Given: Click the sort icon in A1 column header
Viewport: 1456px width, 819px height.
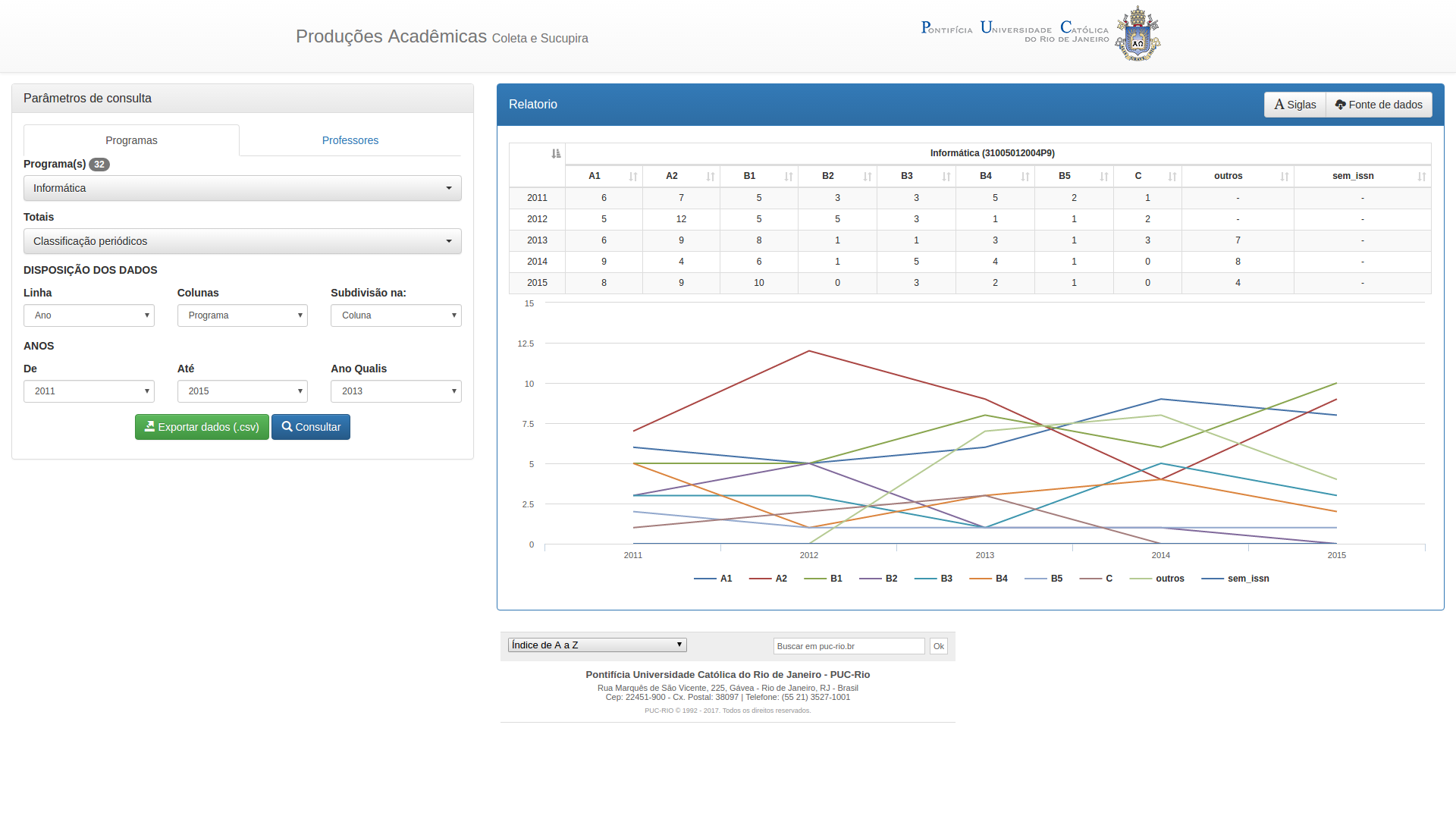Looking at the screenshot, I should 633,177.
